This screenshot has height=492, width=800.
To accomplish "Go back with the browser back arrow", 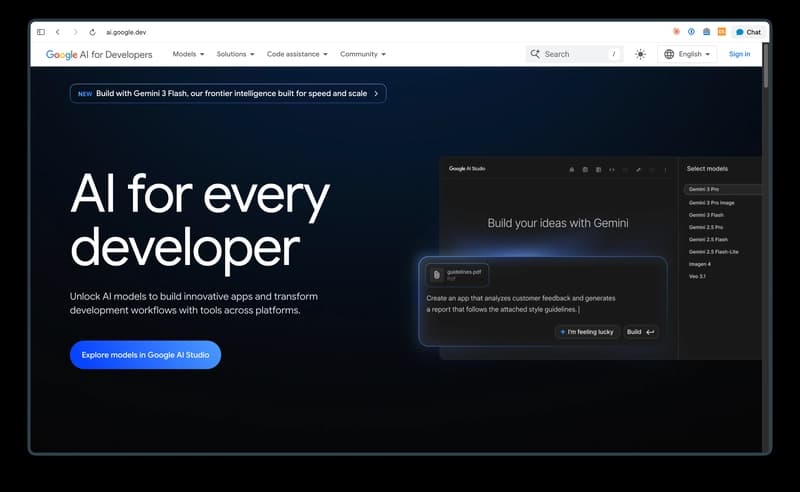I will click(58, 32).
